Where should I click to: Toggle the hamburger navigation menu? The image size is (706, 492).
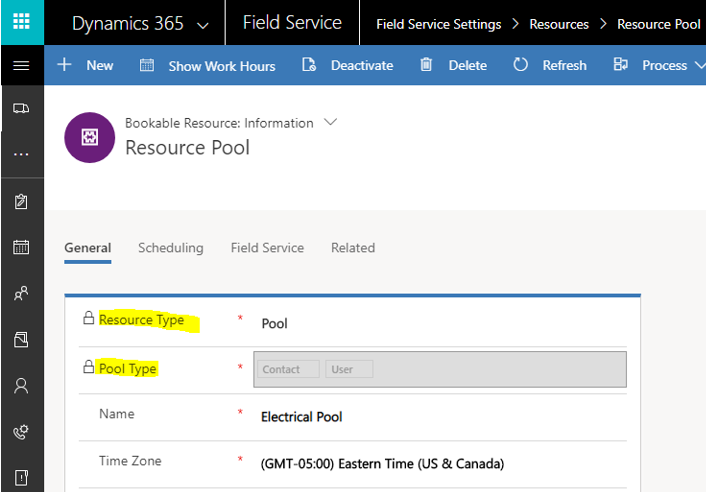[x=21, y=65]
